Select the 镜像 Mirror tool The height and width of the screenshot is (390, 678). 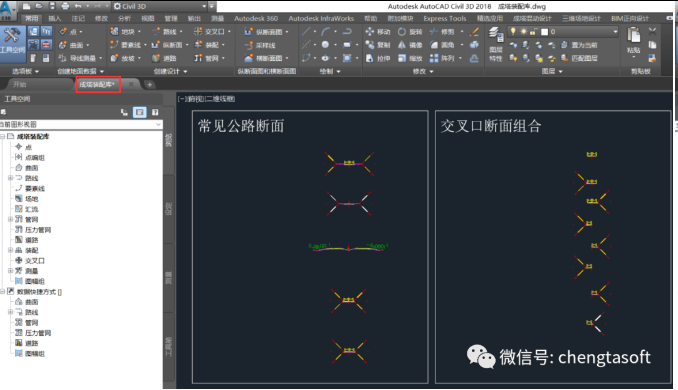coord(409,45)
